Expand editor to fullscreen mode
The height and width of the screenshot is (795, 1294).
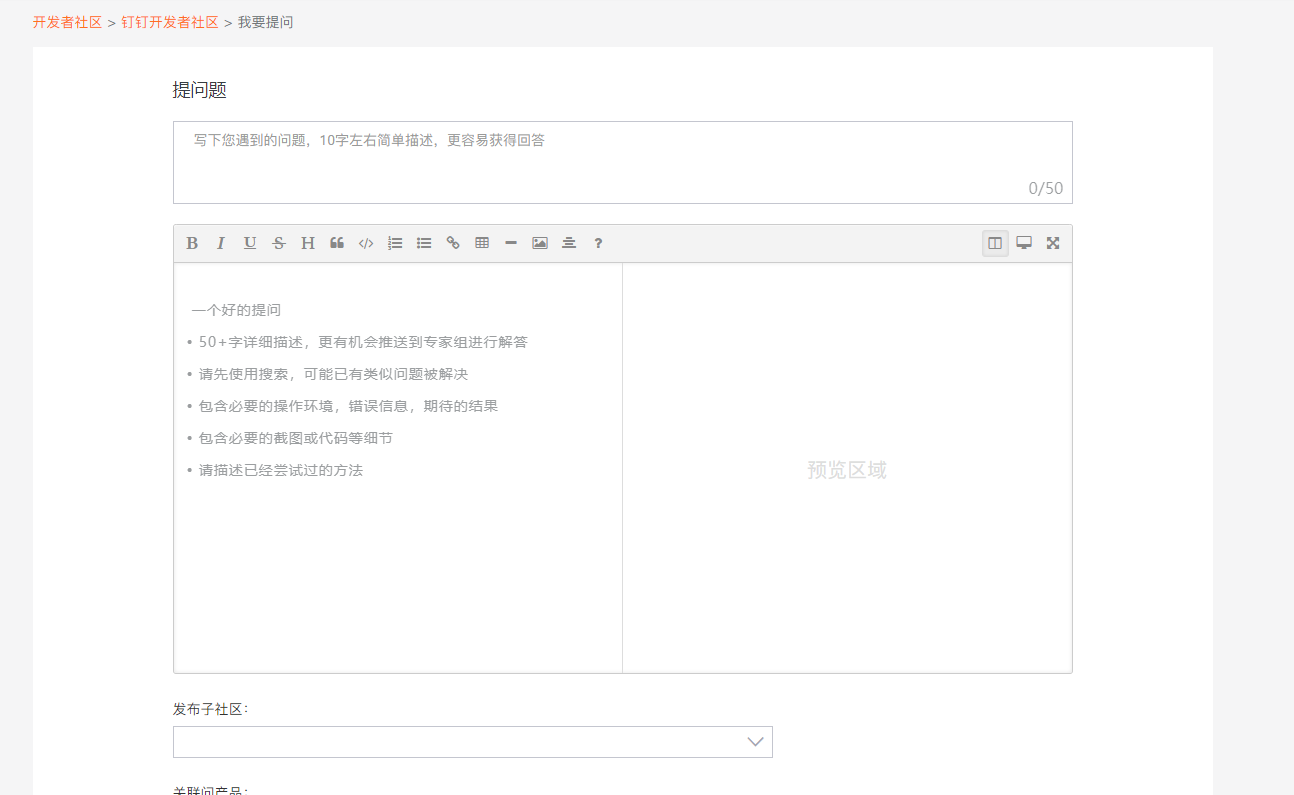pyautogui.click(x=1053, y=243)
